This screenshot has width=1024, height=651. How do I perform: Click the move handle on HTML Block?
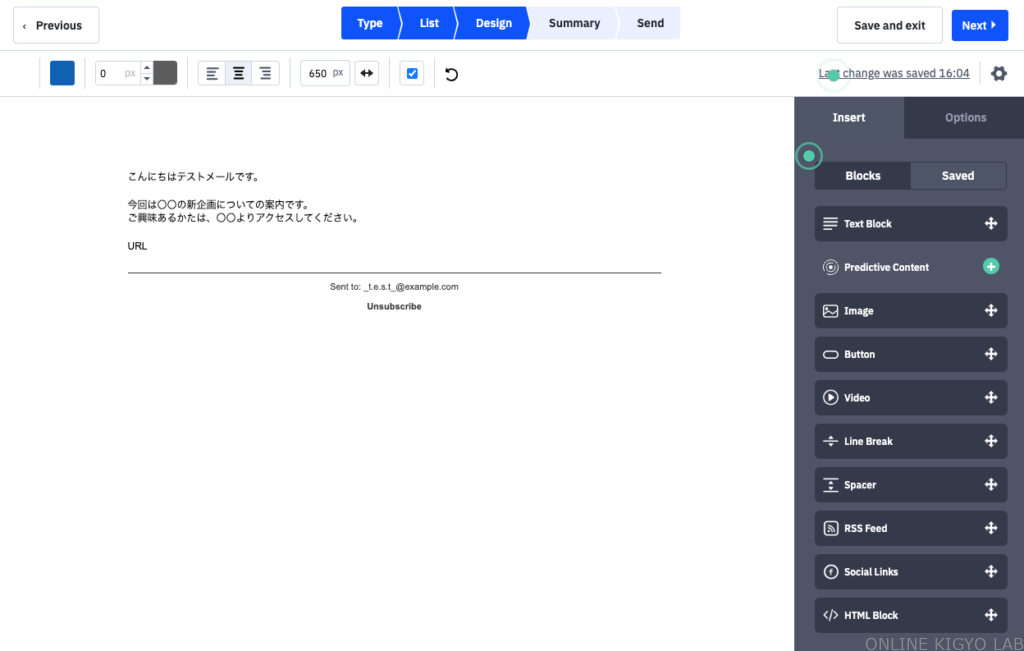point(990,615)
